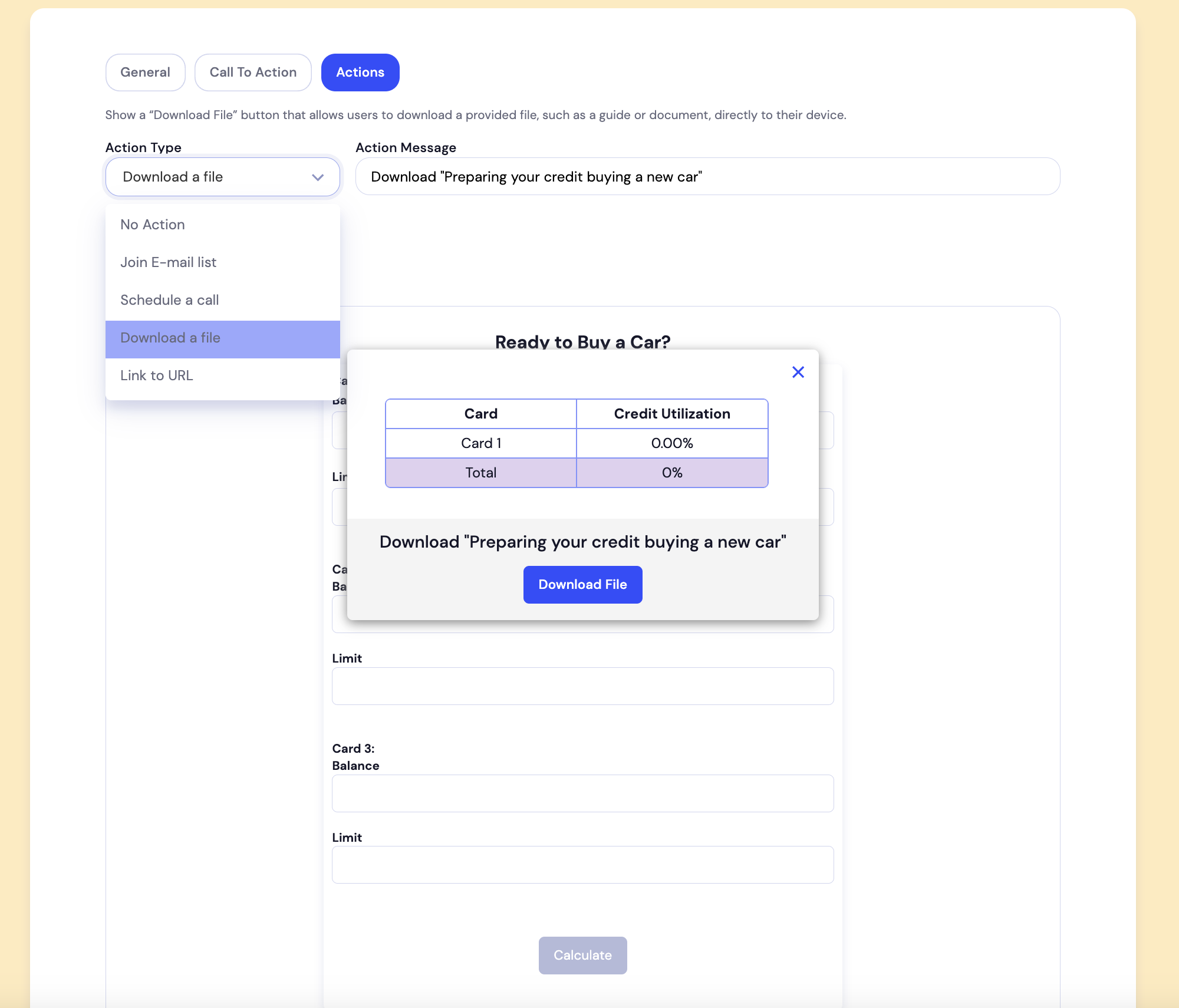Dismiss the popup with the X icon
1179x1008 pixels.
click(x=798, y=372)
